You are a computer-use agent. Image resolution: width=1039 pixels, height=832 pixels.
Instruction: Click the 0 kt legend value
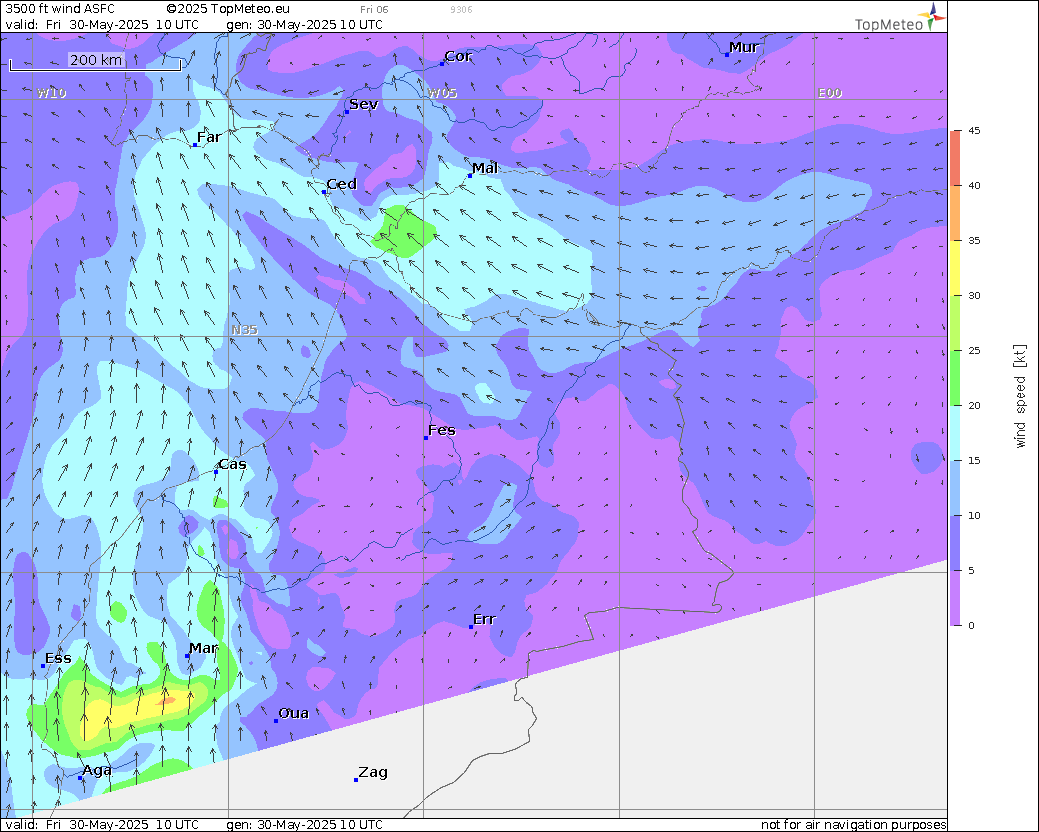[x=971, y=625]
